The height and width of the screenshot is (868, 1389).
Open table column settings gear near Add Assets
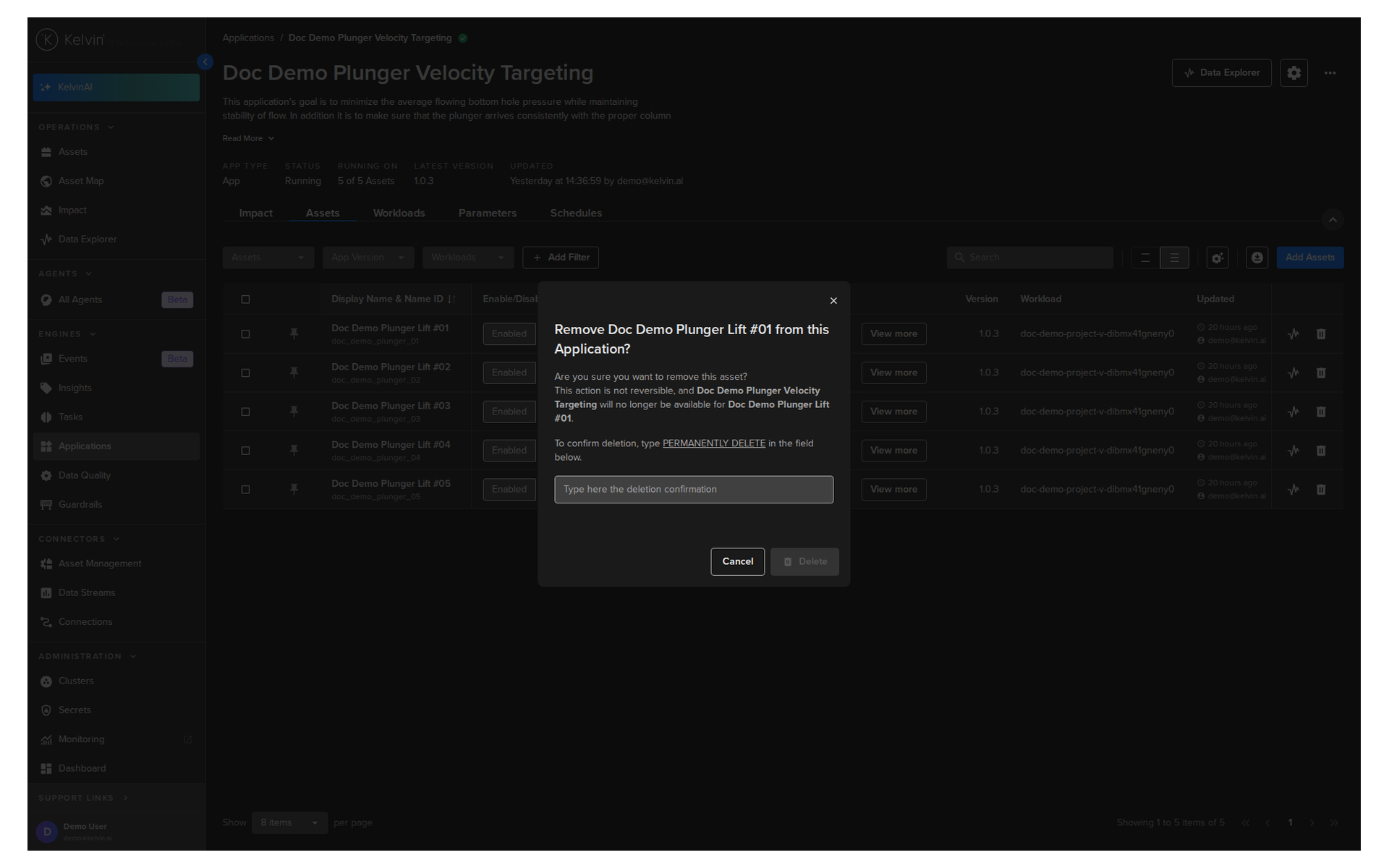(1218, 258)
